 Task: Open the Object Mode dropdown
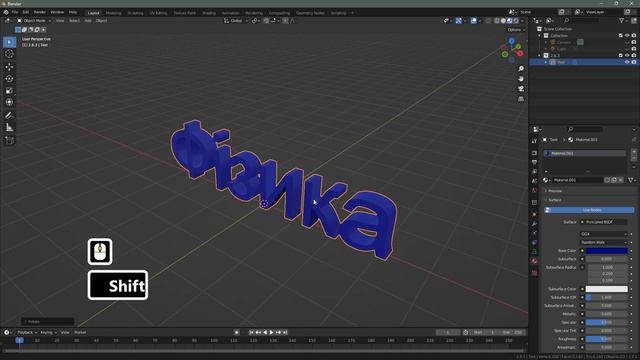(x=34, y=21)
